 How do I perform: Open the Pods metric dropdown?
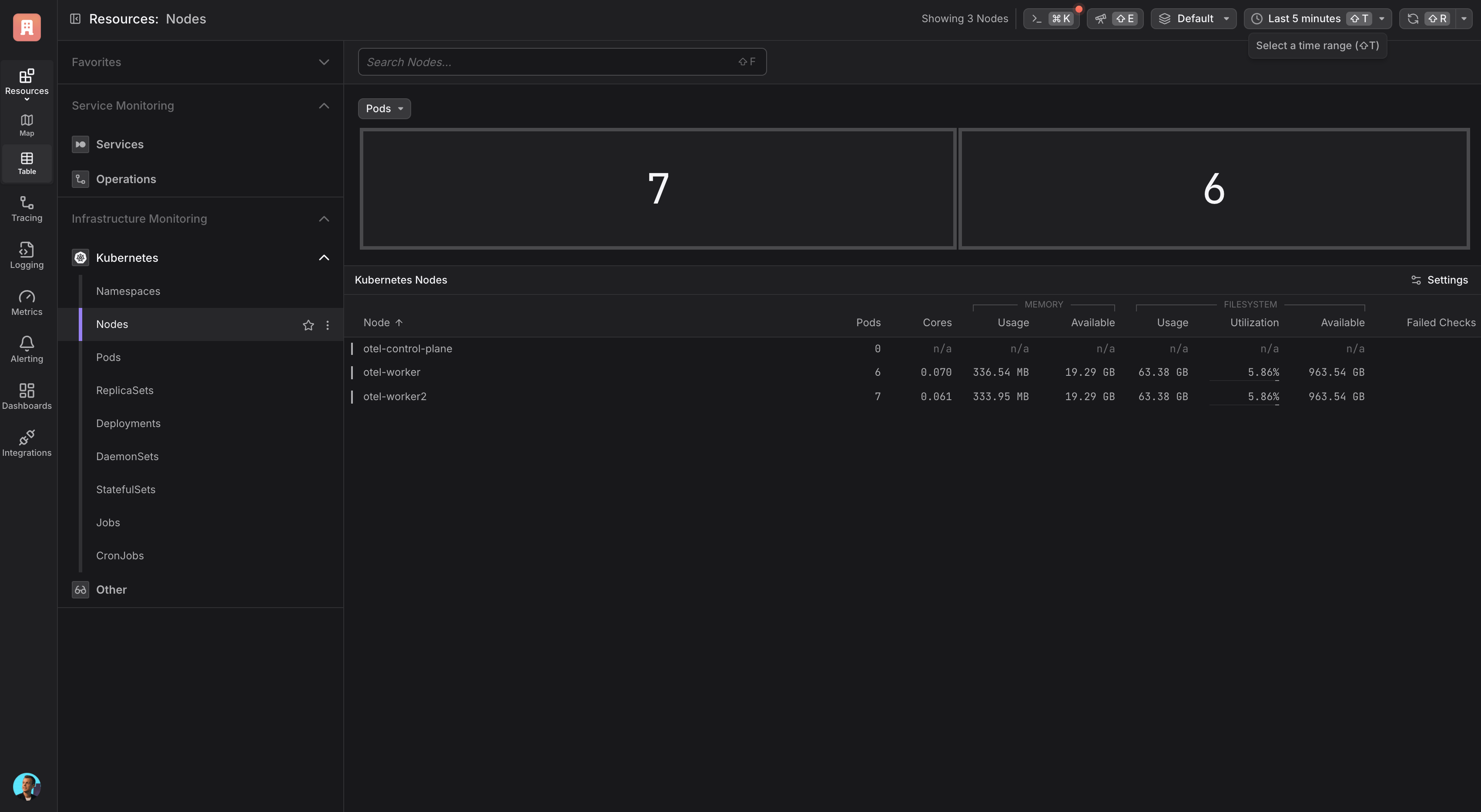(384, 109)
